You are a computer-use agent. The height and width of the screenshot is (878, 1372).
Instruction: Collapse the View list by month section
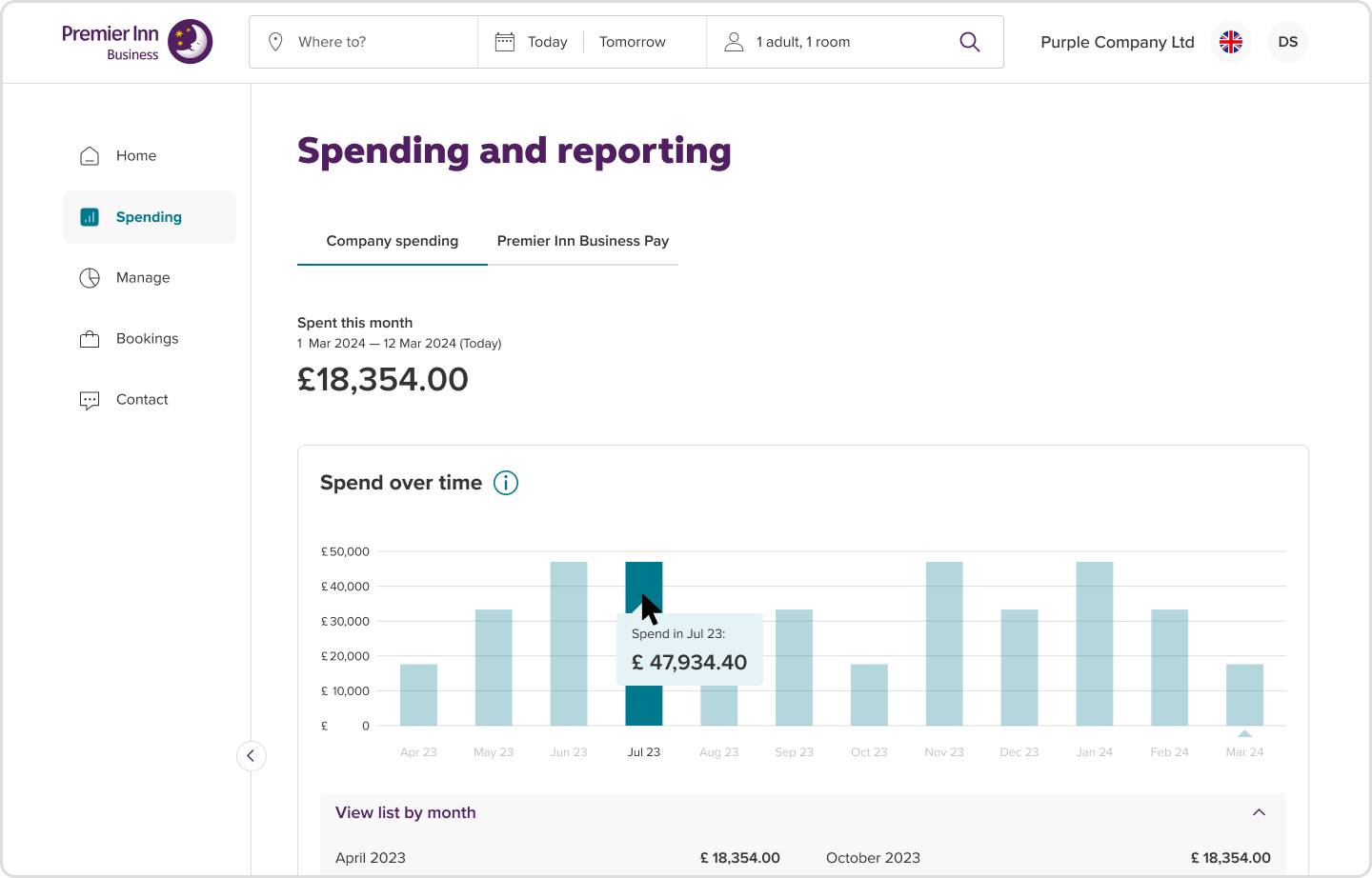click(1259, 812)
